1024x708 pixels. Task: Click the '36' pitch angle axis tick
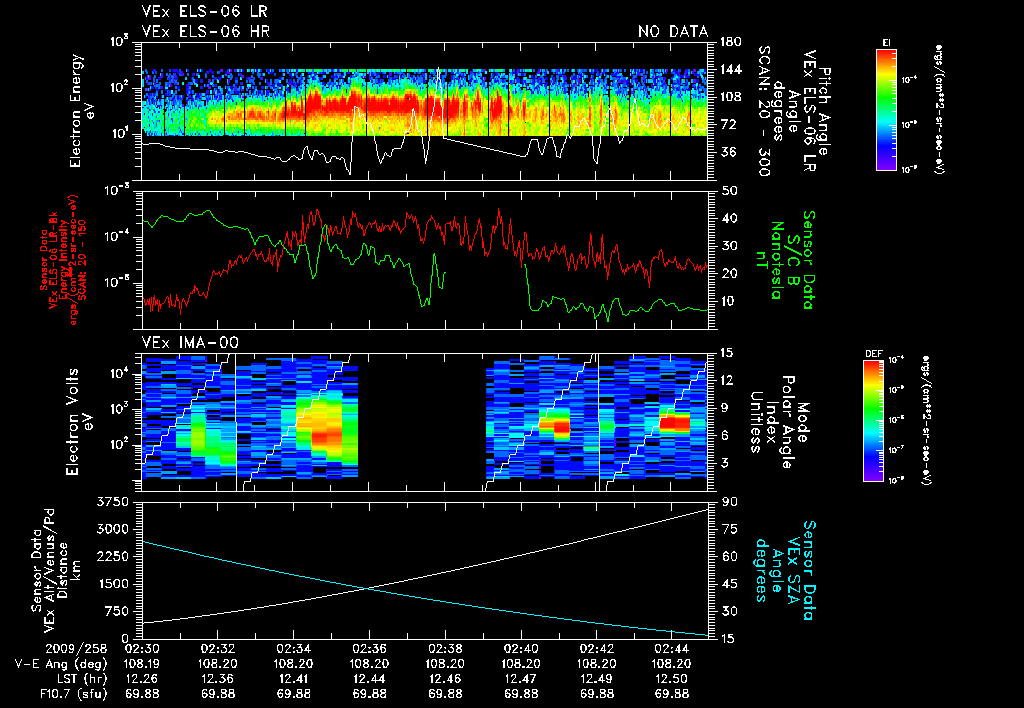click(727, 152)
